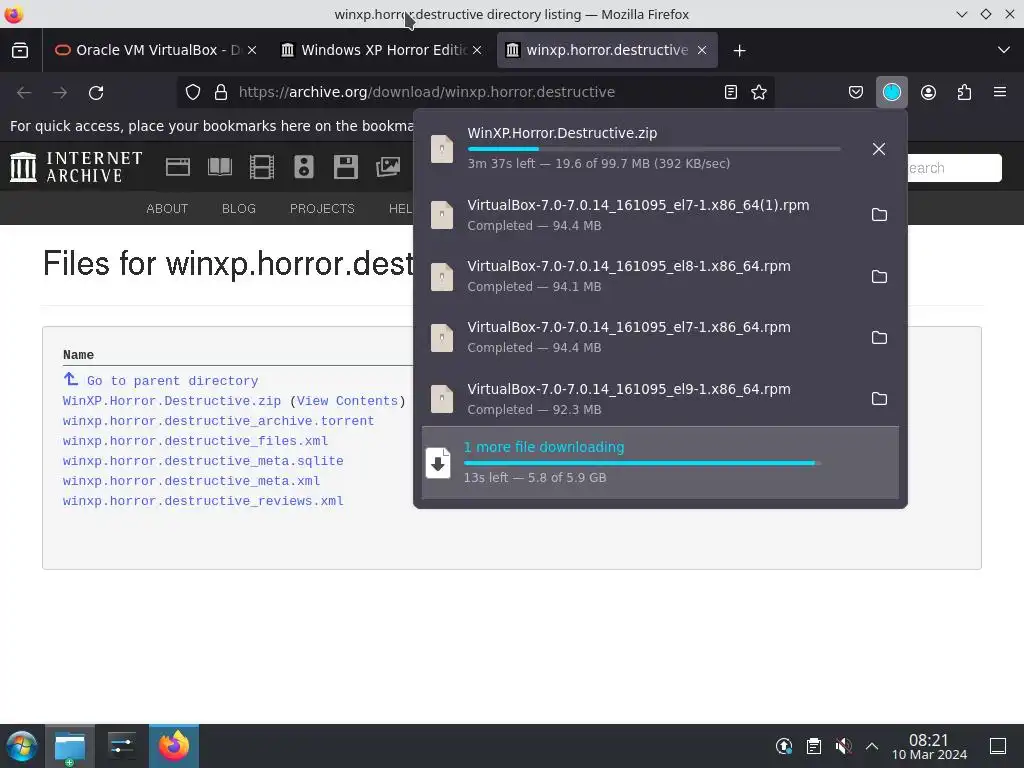
Task: Close the Windows XP Horror Edition tab
Action: click(477, 50)
